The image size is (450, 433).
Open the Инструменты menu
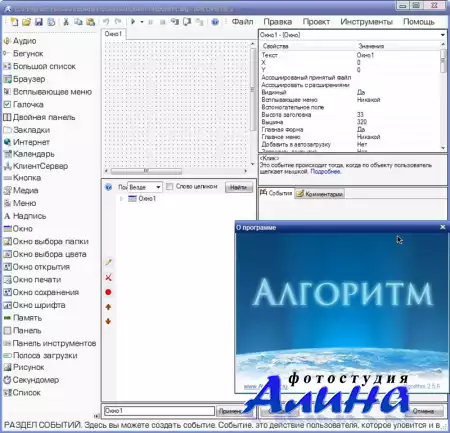tap(366, 22)
